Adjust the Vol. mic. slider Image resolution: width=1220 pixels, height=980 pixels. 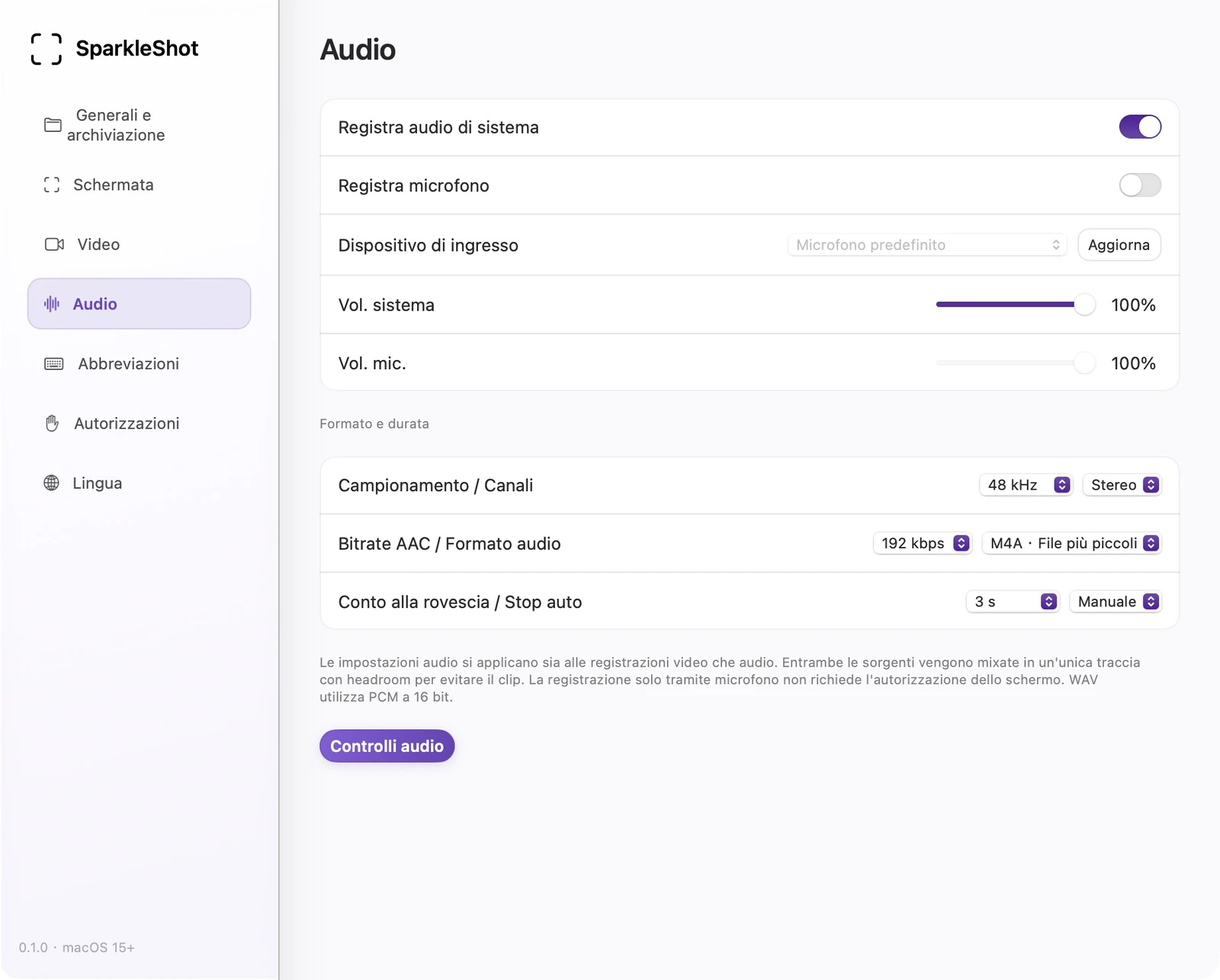[x=1015, y=363]
